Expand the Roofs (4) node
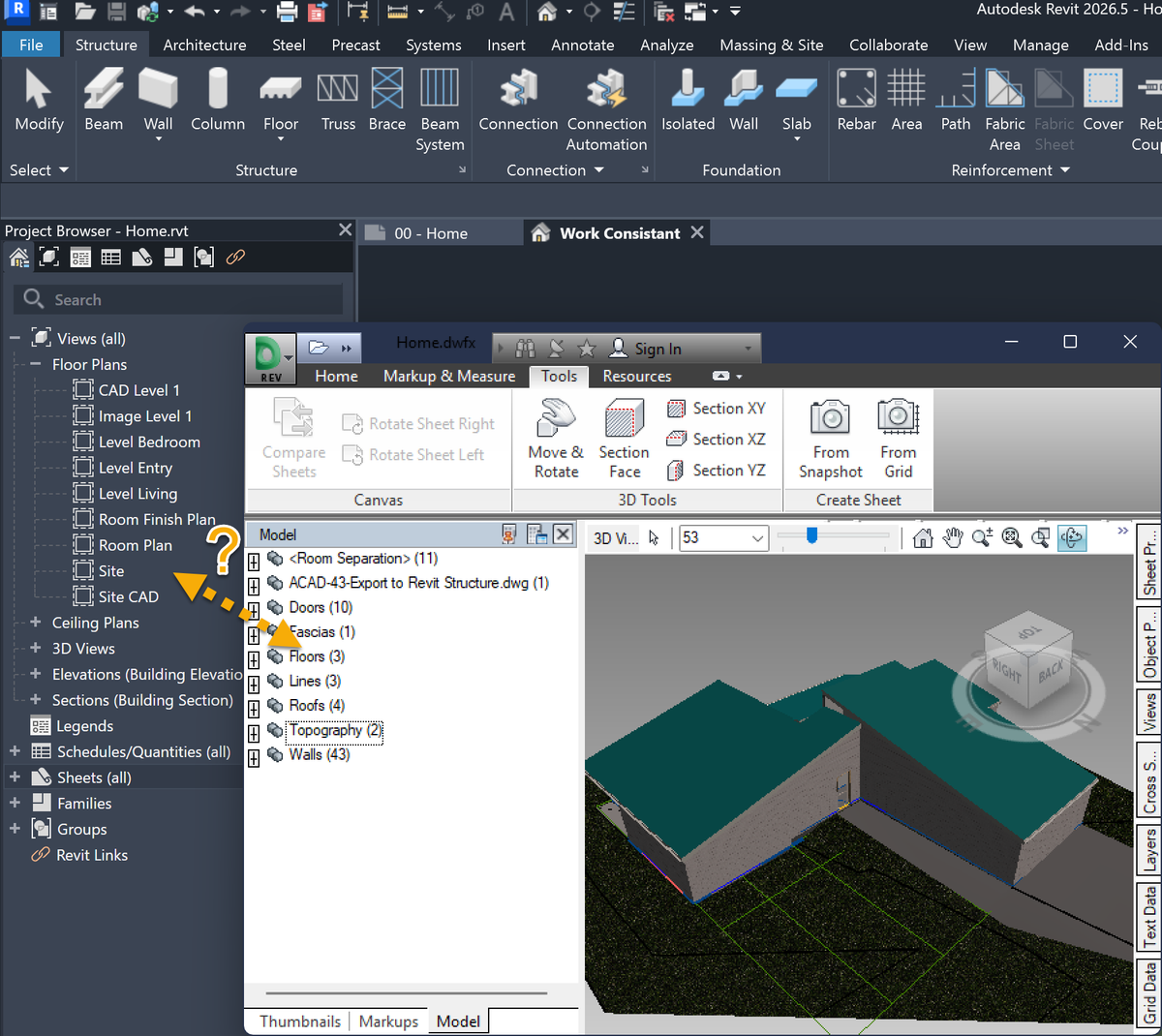The width and height of the screenshot is (1162, 1036). pos(254,708)
